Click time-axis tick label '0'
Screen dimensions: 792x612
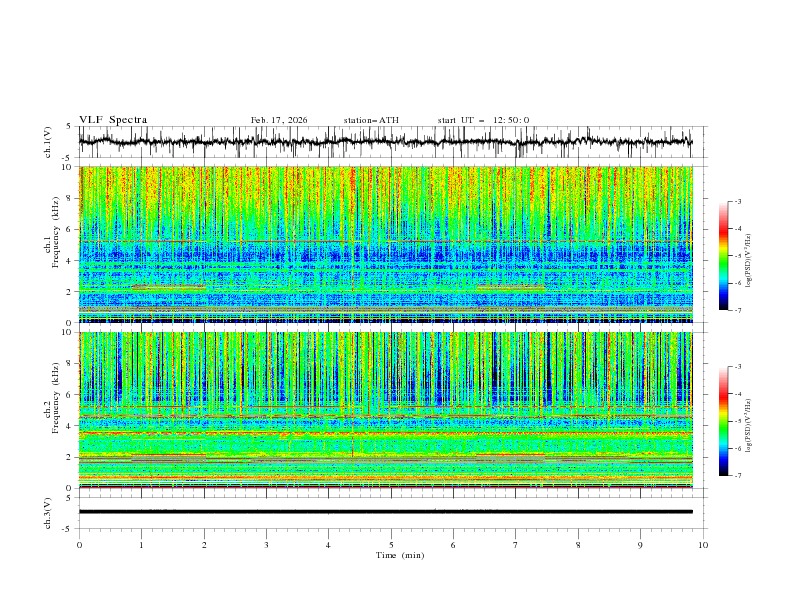pyautogui.click(x=79, y=545)
